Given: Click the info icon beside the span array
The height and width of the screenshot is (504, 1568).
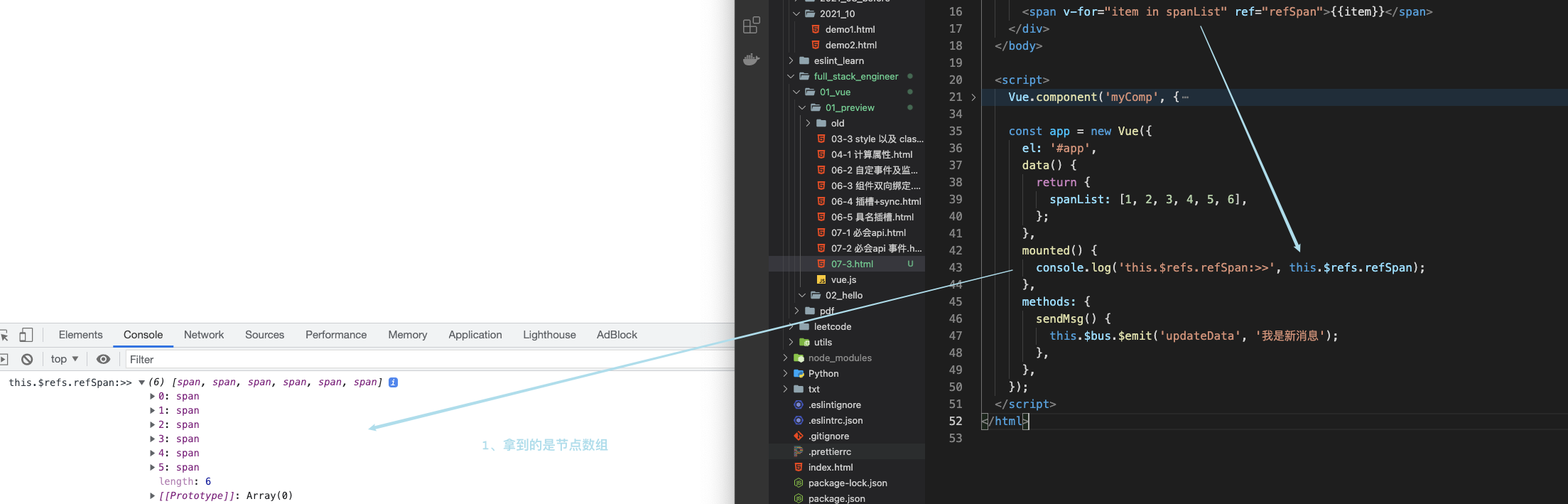Looking at the screenshot, I should coord(393,382).
